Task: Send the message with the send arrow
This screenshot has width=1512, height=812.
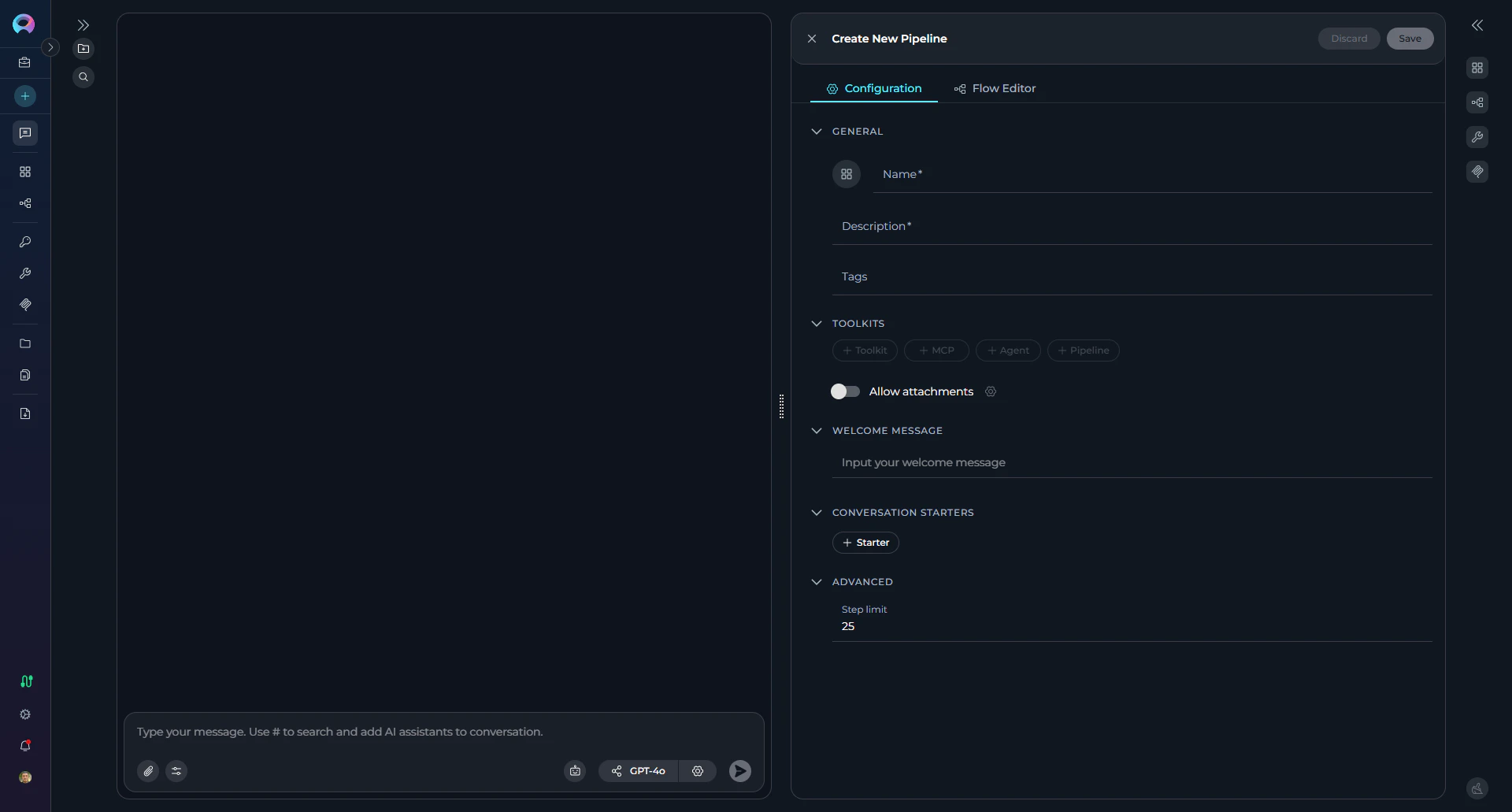Action: (739, 771)
